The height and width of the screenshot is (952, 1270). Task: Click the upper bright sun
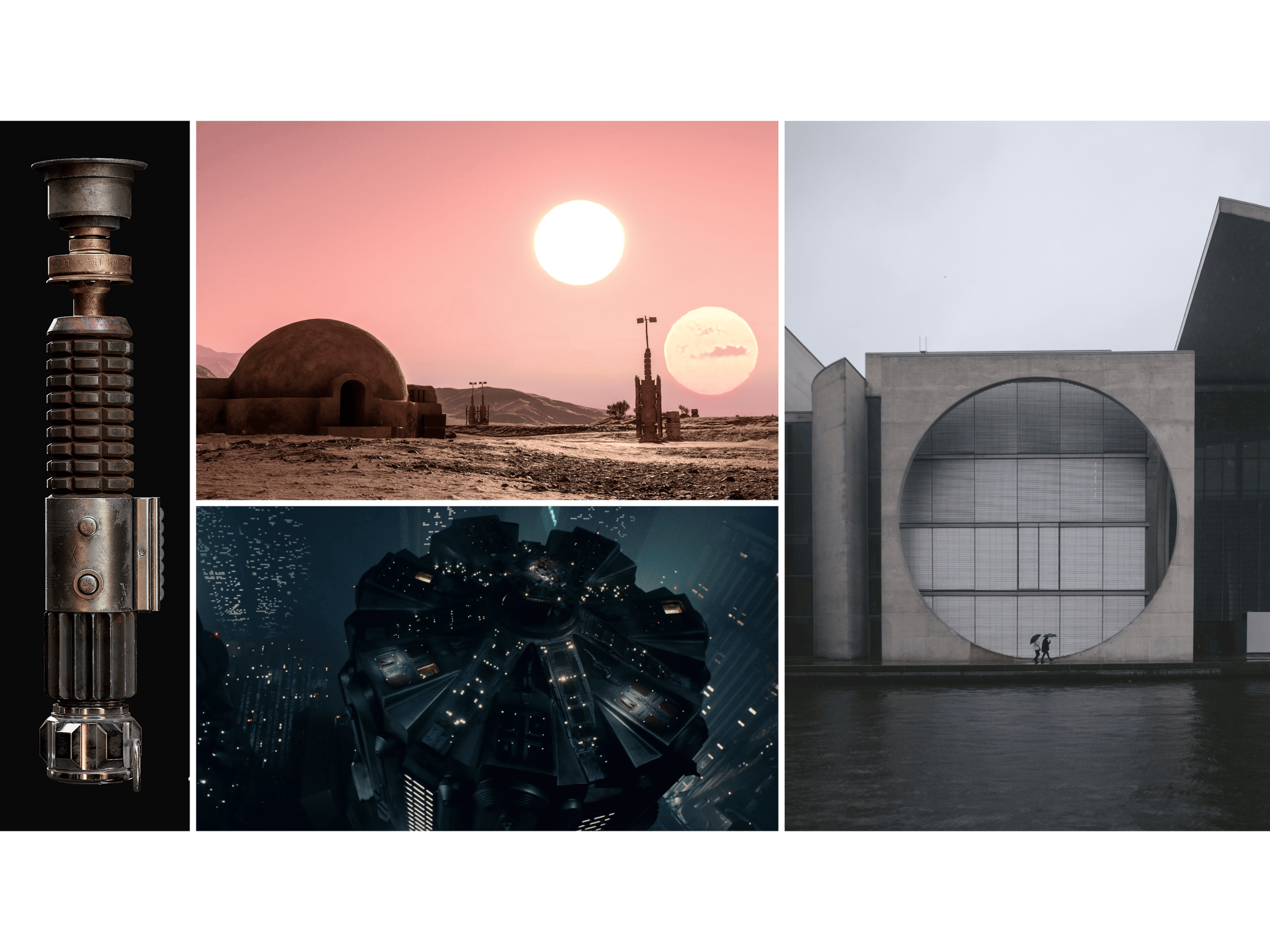point(579,242)
